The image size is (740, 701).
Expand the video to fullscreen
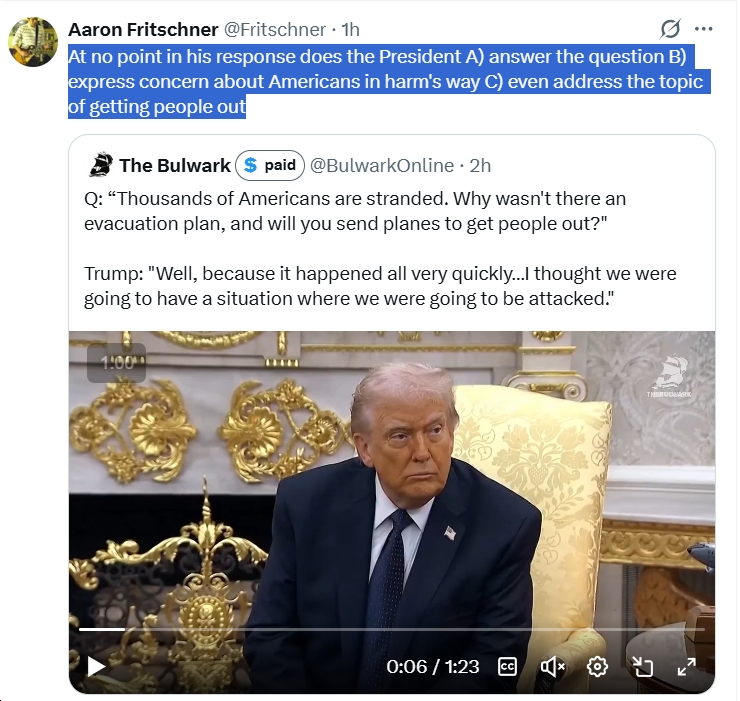(x=686, y=667)
